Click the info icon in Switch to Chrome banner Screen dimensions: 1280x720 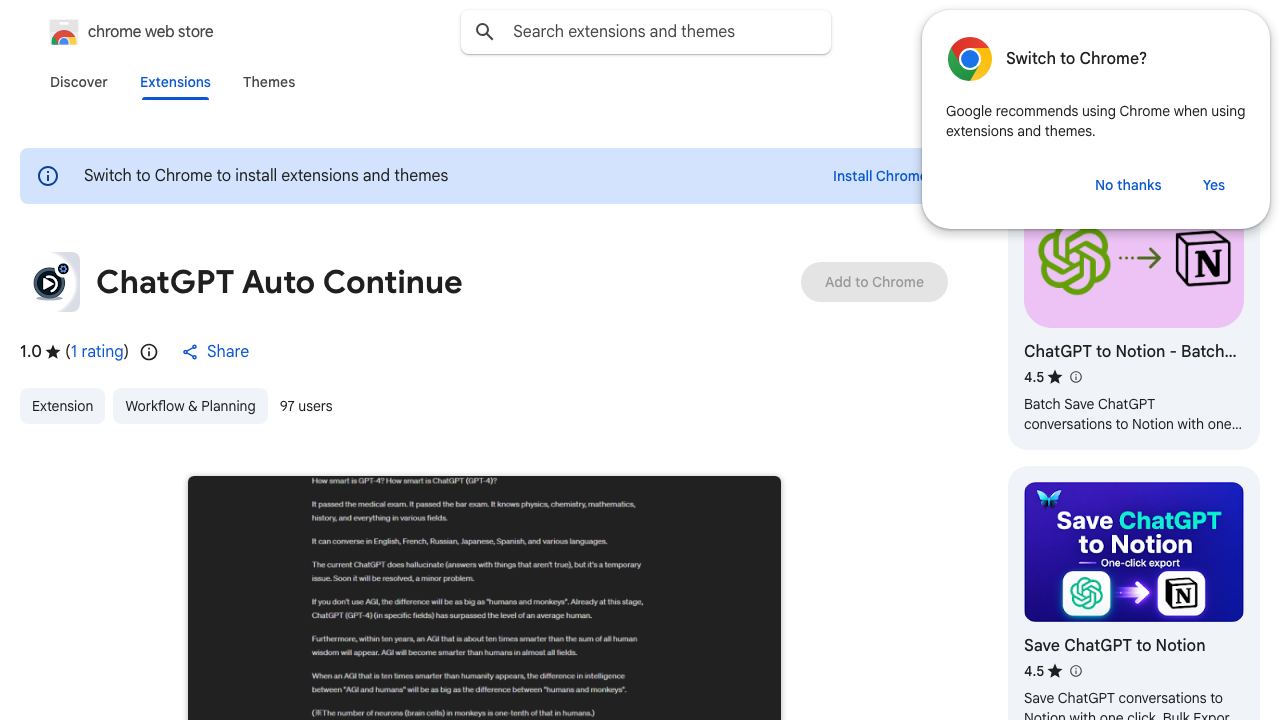click(x=48, y=176)
